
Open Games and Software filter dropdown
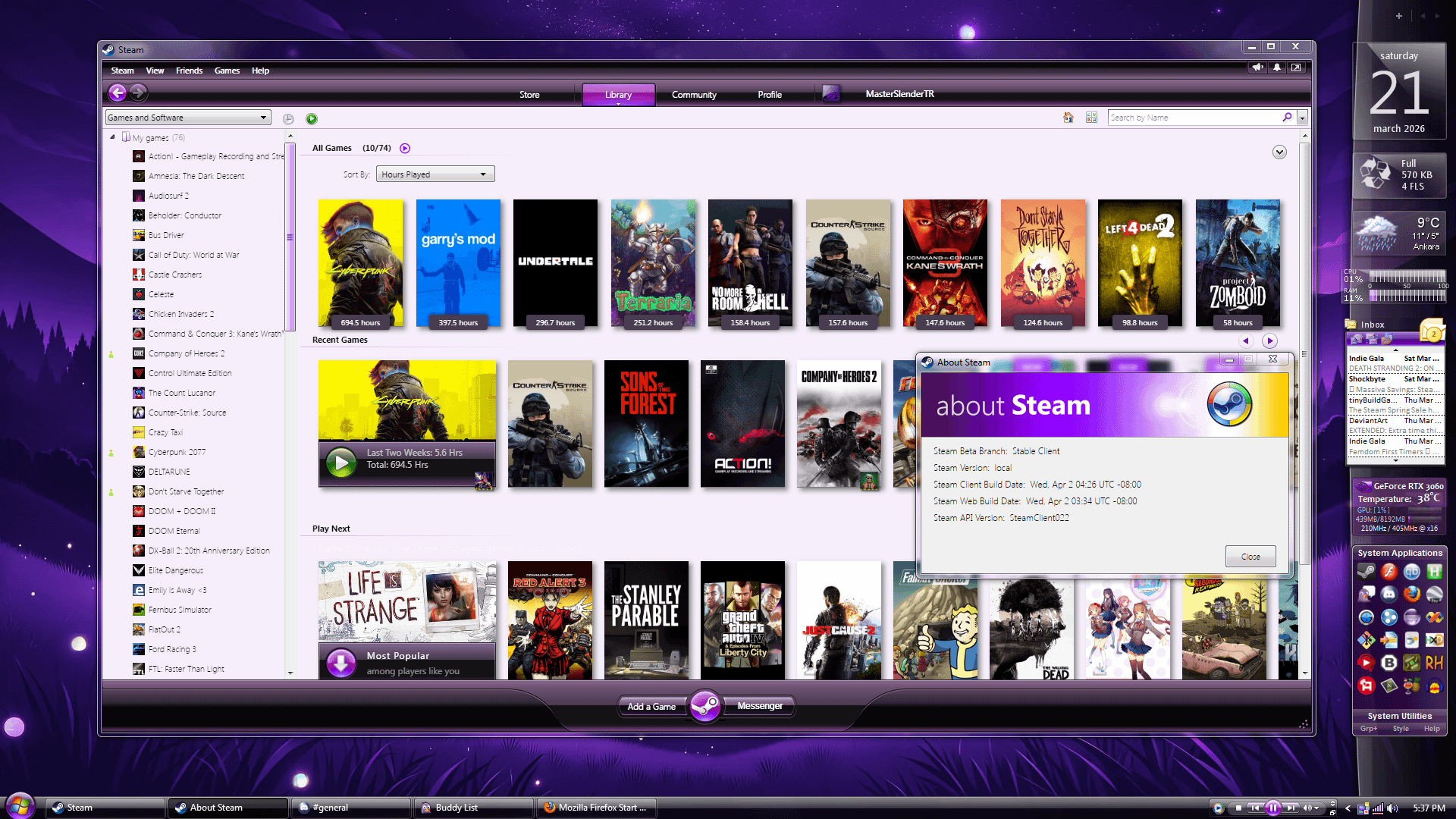tap(188, 118)
